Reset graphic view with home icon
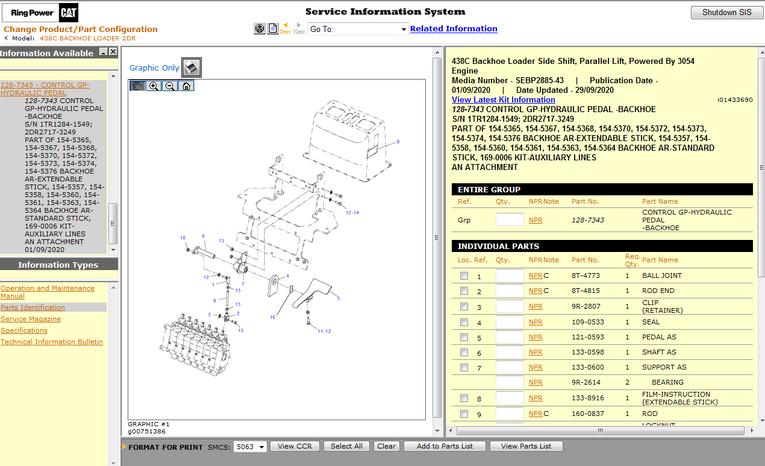The width and height of the screenshot is (765, 466). coord(187,86)
